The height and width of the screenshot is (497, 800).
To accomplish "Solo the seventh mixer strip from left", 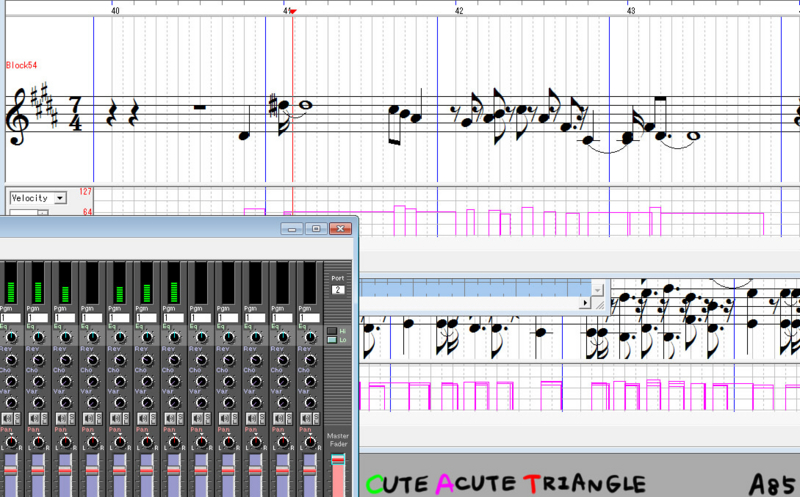I will click(x=180, y=418).
